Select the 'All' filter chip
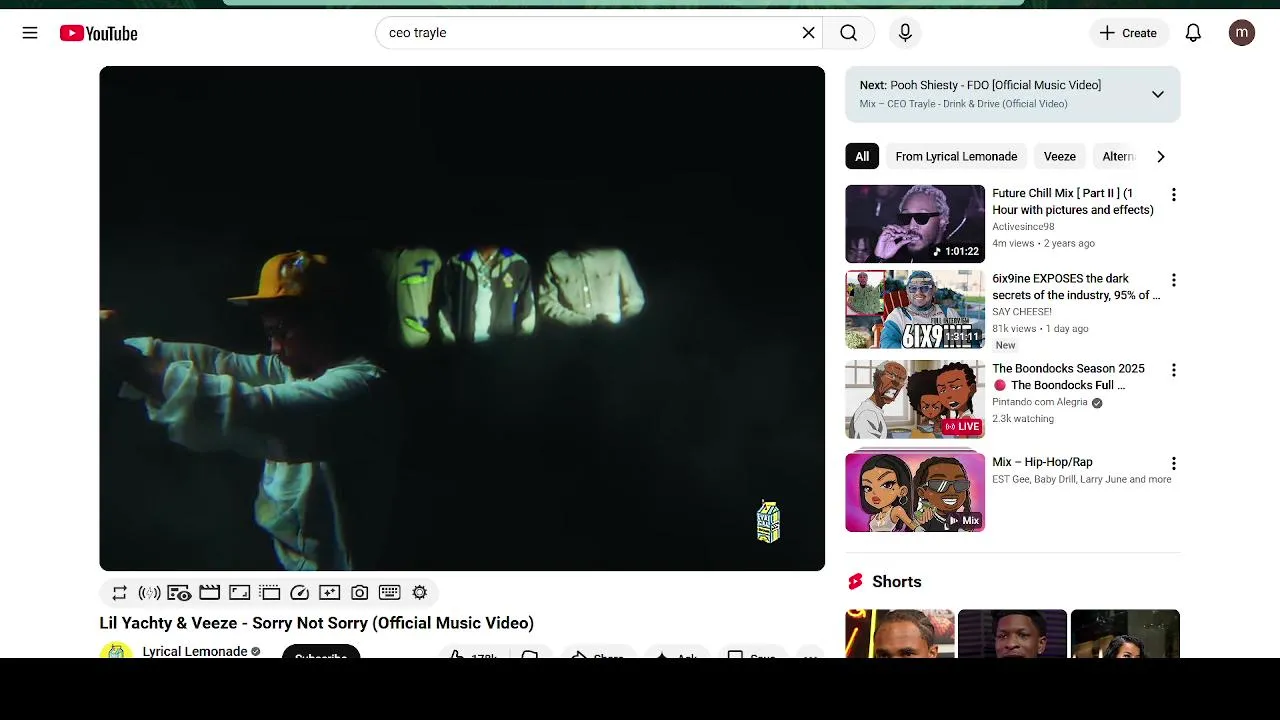 click(862, 156)
